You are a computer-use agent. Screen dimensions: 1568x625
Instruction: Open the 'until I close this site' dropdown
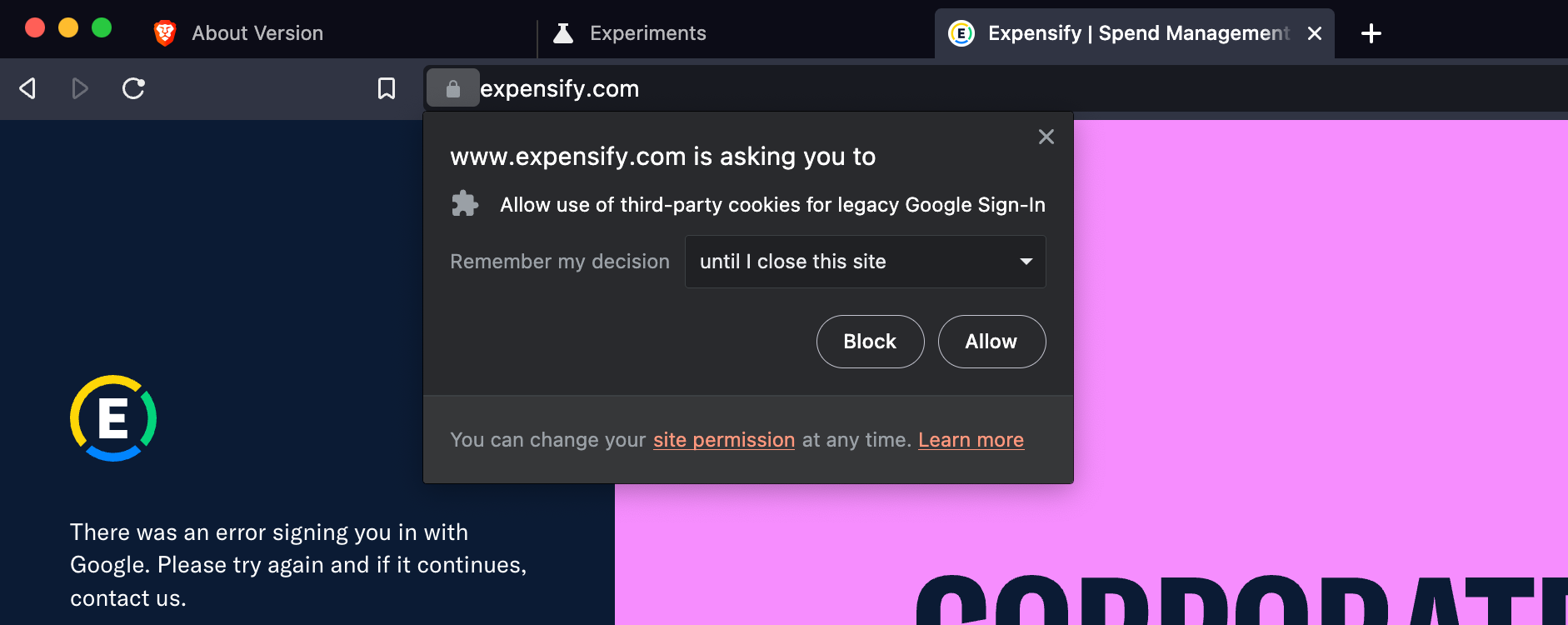(865, 262)
